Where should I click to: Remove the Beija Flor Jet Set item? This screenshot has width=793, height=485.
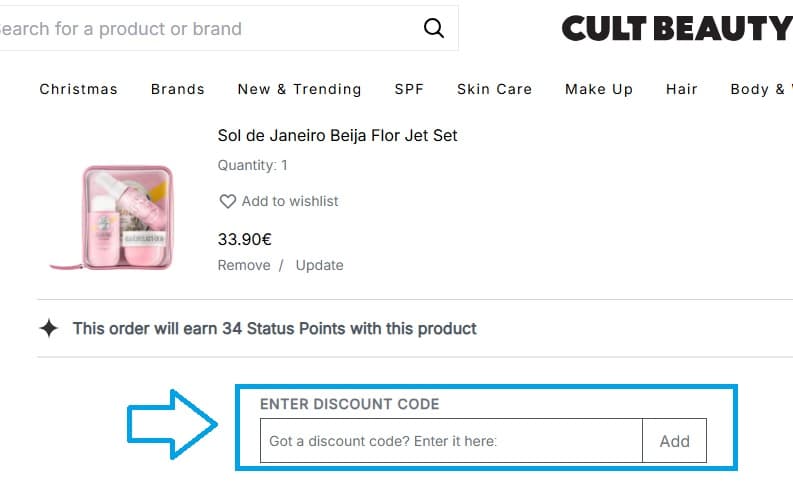244,265
